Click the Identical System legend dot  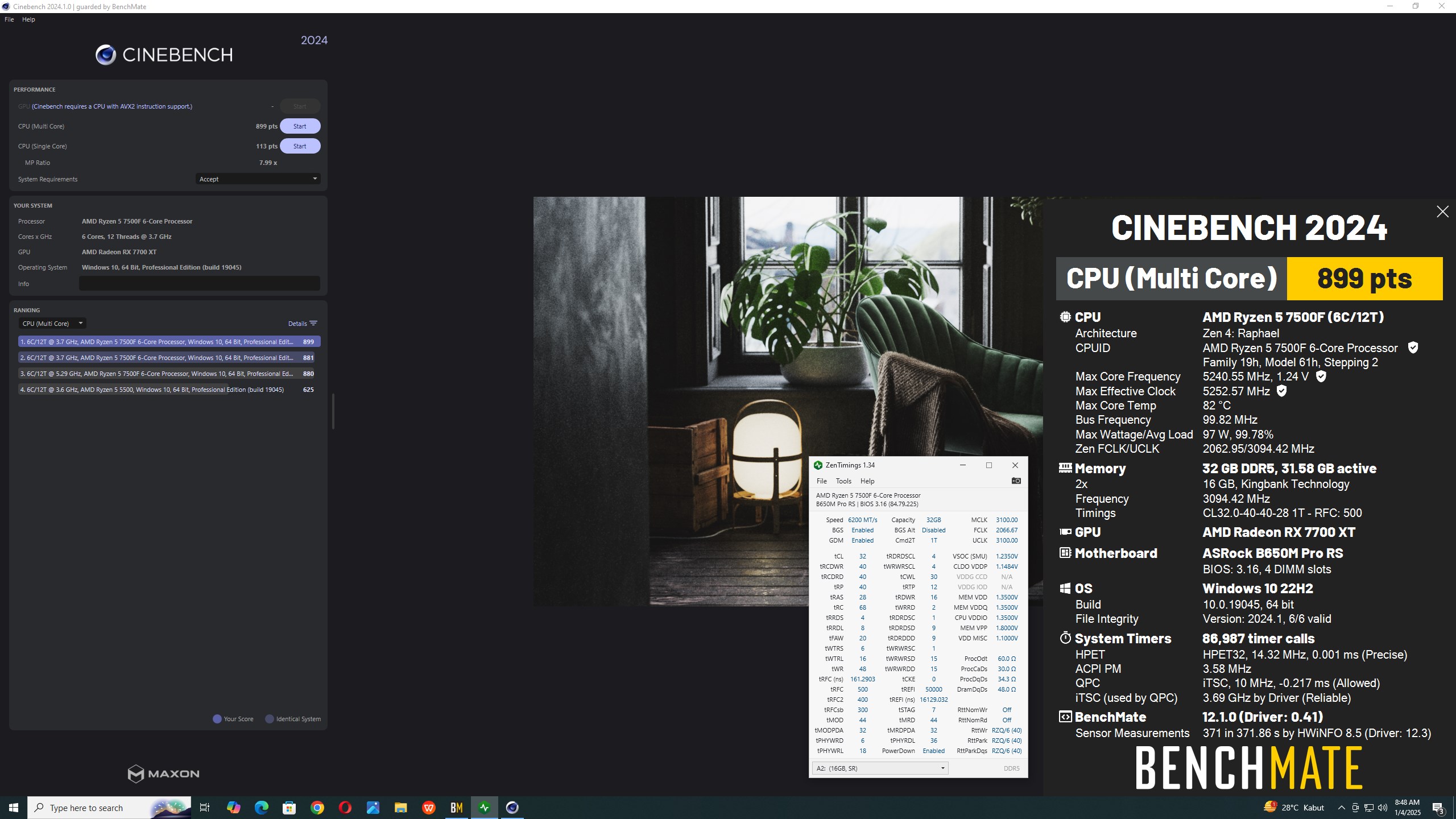[x=270, y=719]
